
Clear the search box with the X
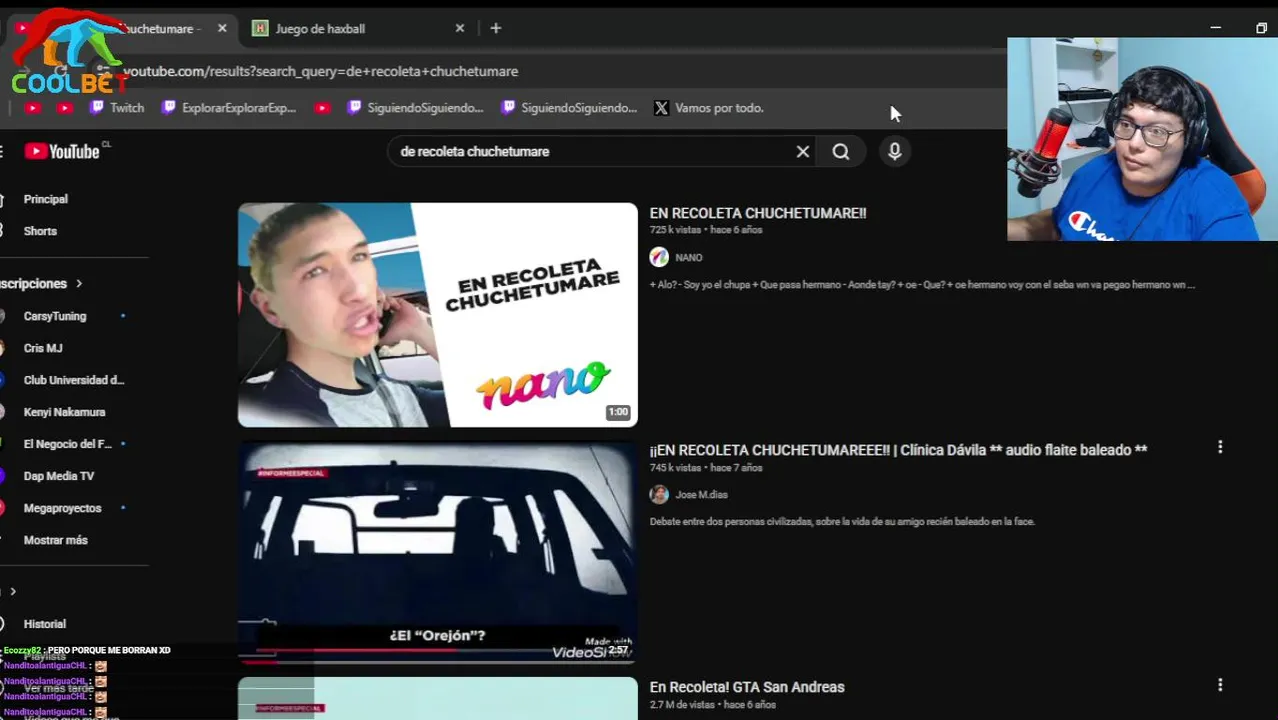(802, 151)
